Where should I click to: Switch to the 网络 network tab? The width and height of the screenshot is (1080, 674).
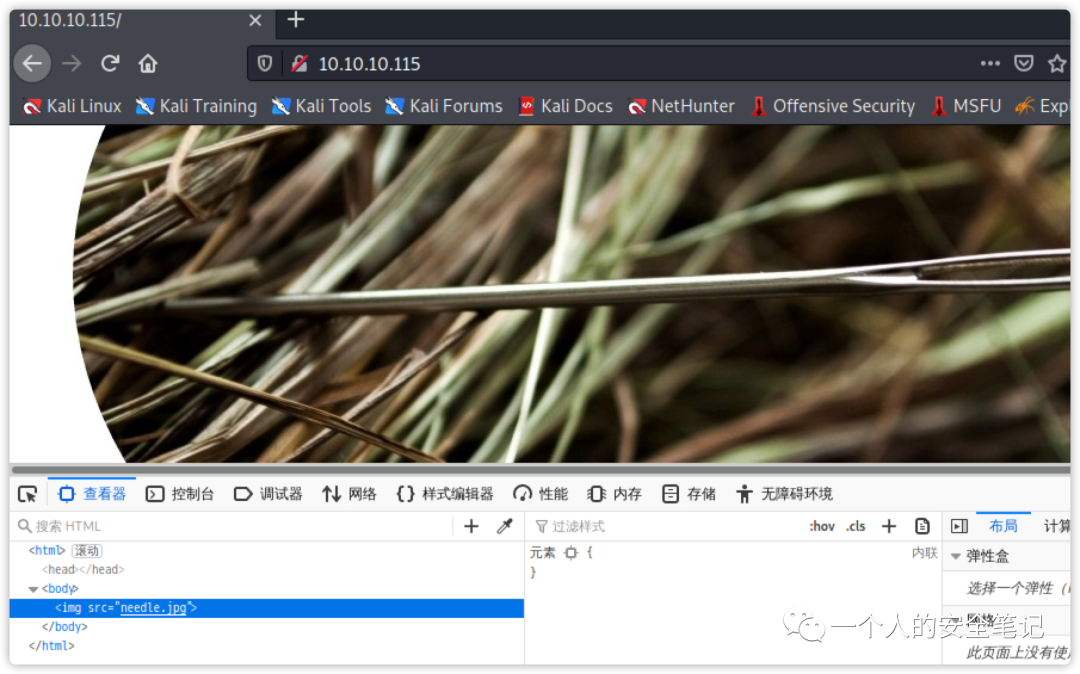[x=349, y=494]
